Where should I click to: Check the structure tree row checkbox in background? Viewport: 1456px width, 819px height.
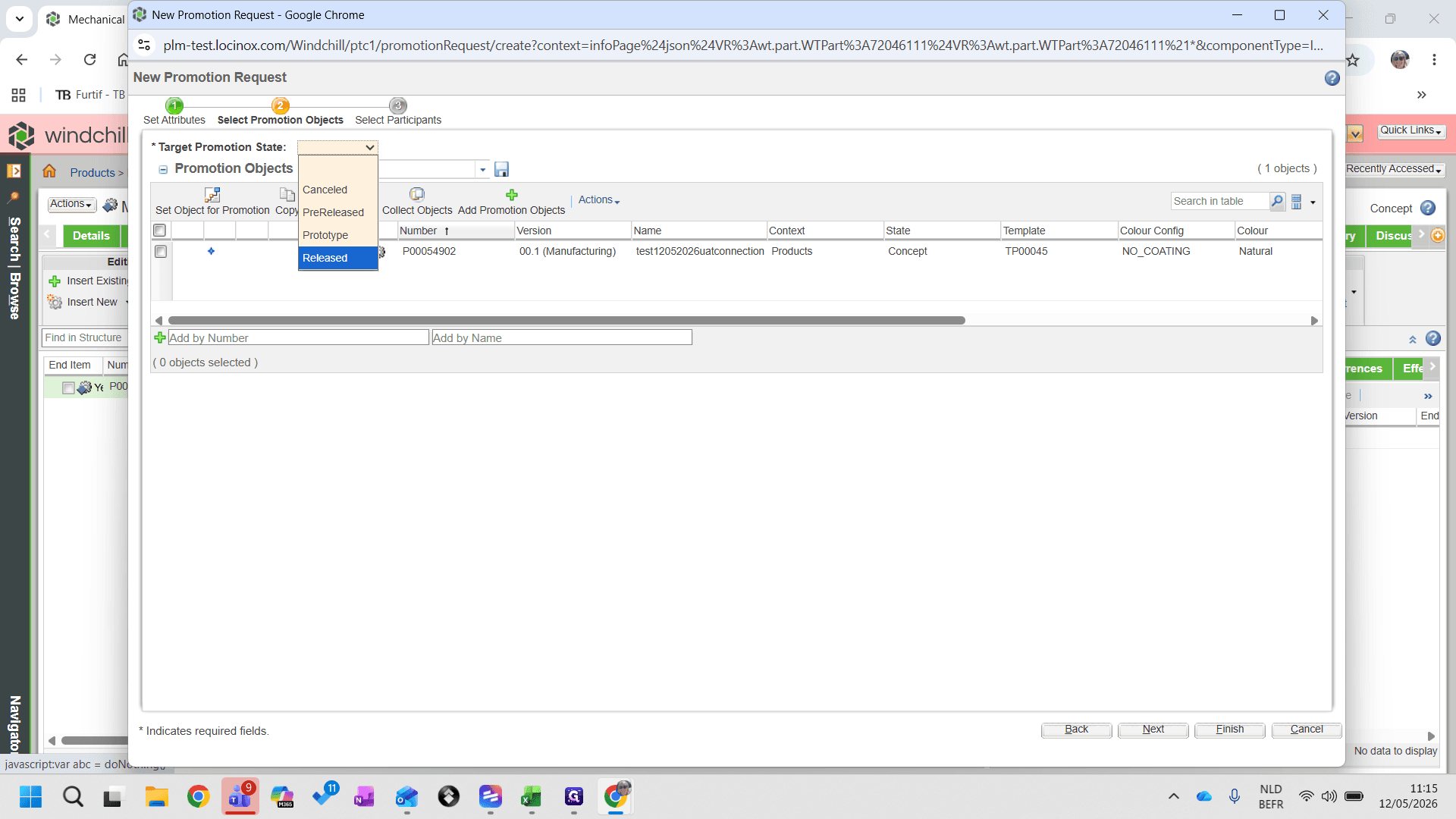click(x=68, y=388)
